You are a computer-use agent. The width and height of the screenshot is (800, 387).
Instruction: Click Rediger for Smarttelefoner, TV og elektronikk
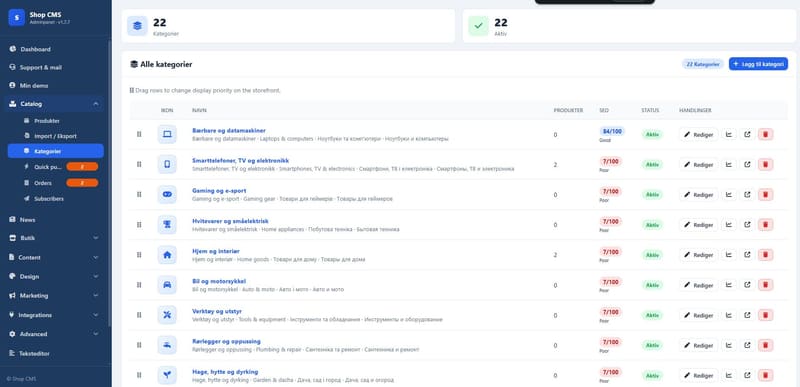point(698,165)
